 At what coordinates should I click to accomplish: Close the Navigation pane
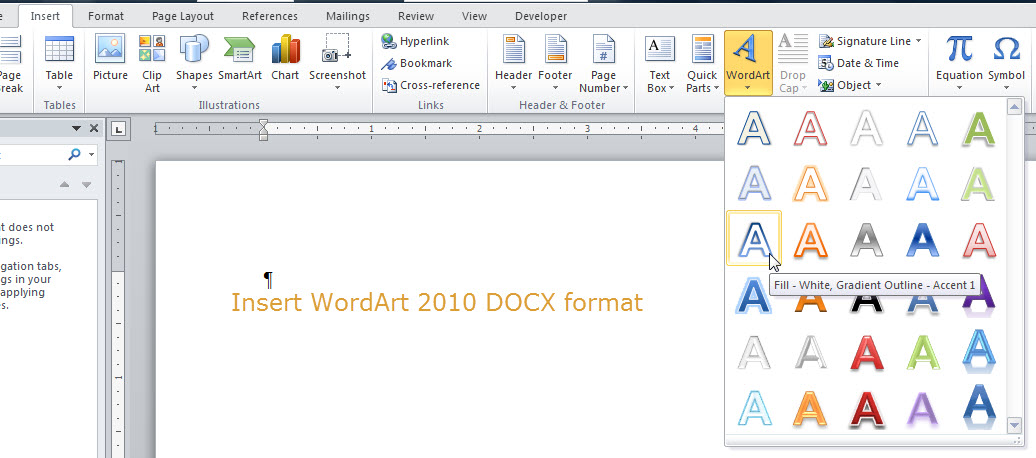[94, 128]
